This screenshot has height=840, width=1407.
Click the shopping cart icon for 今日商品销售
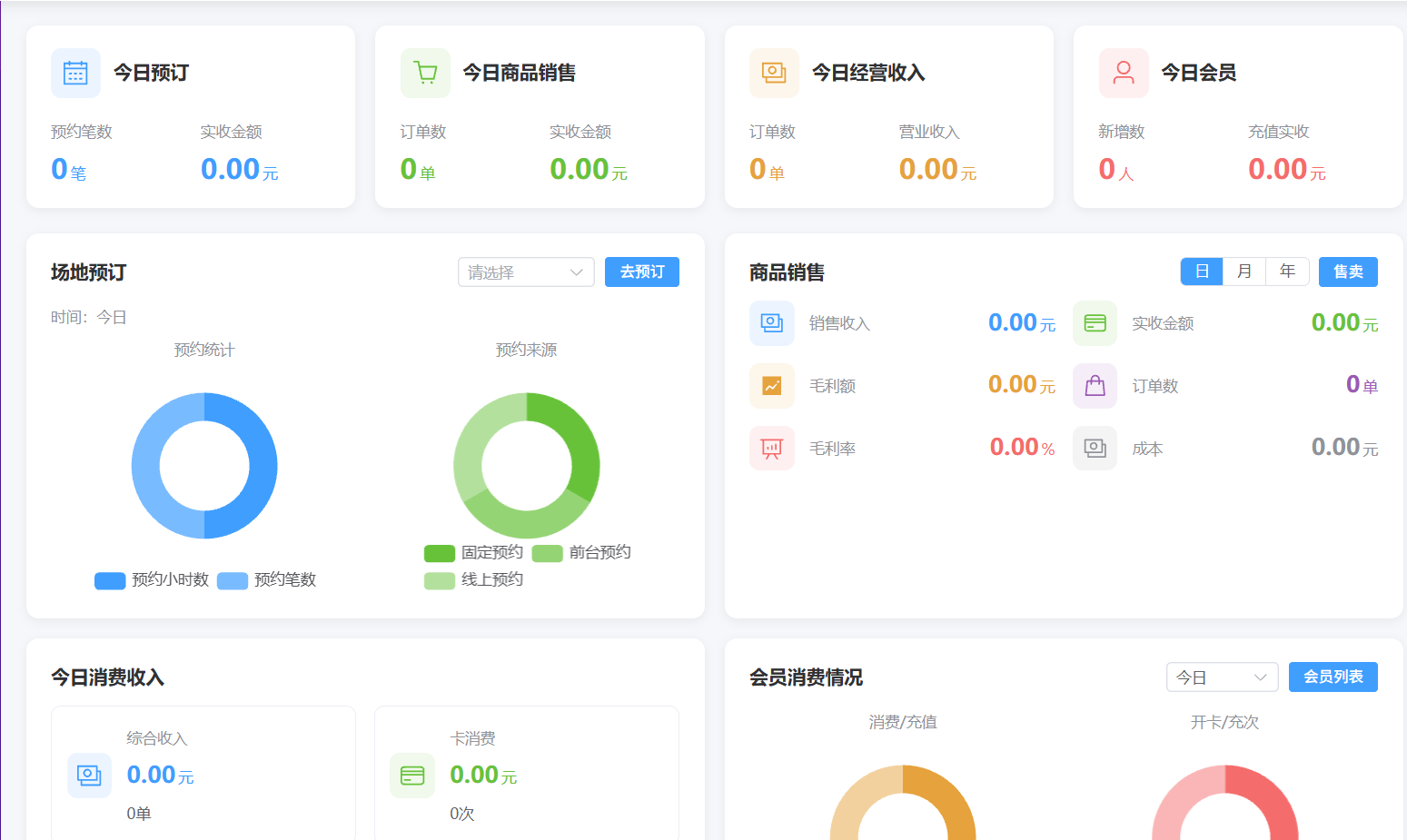click(x=425, y=73)
